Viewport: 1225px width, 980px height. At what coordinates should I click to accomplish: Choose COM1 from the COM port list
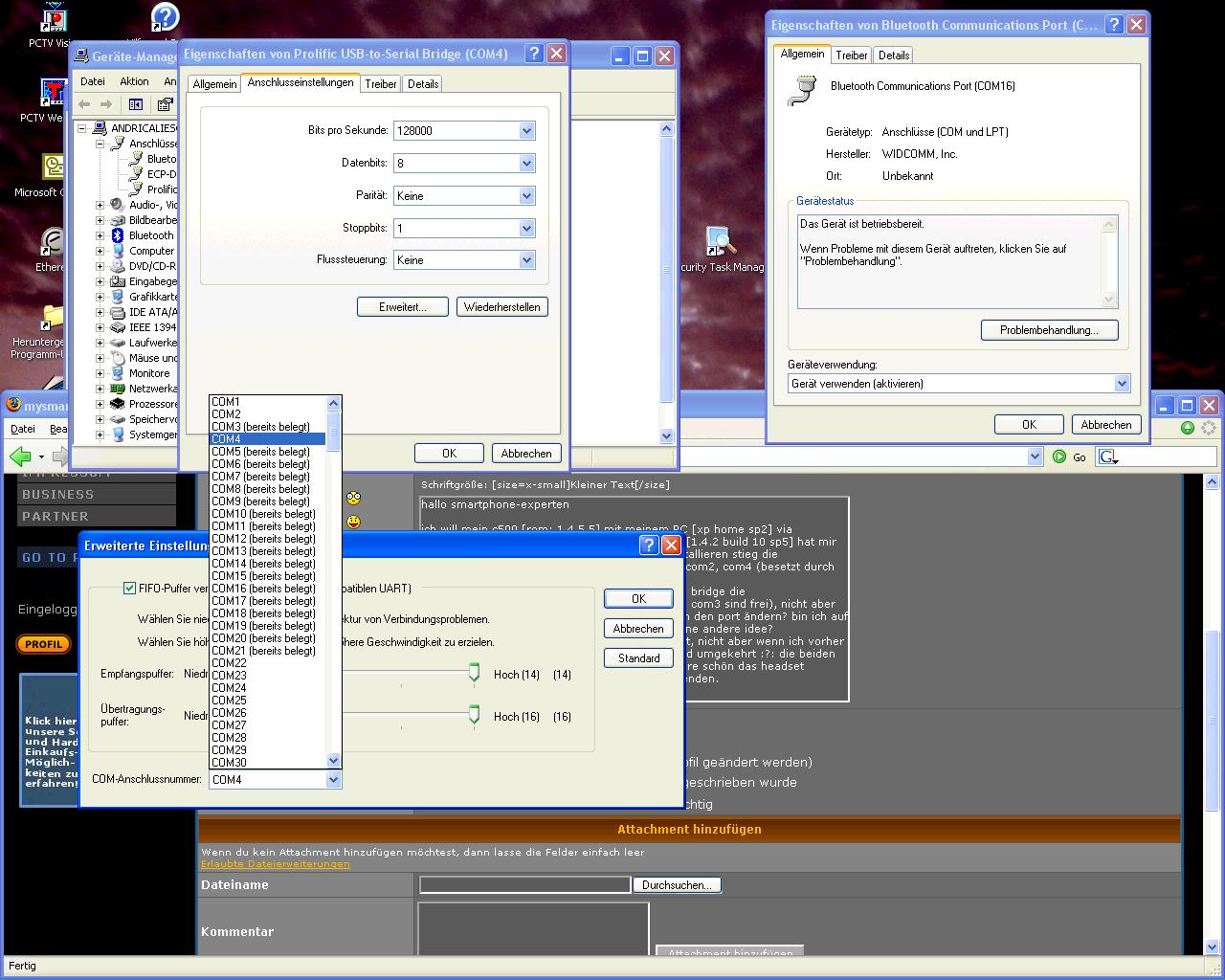(268, 402)
